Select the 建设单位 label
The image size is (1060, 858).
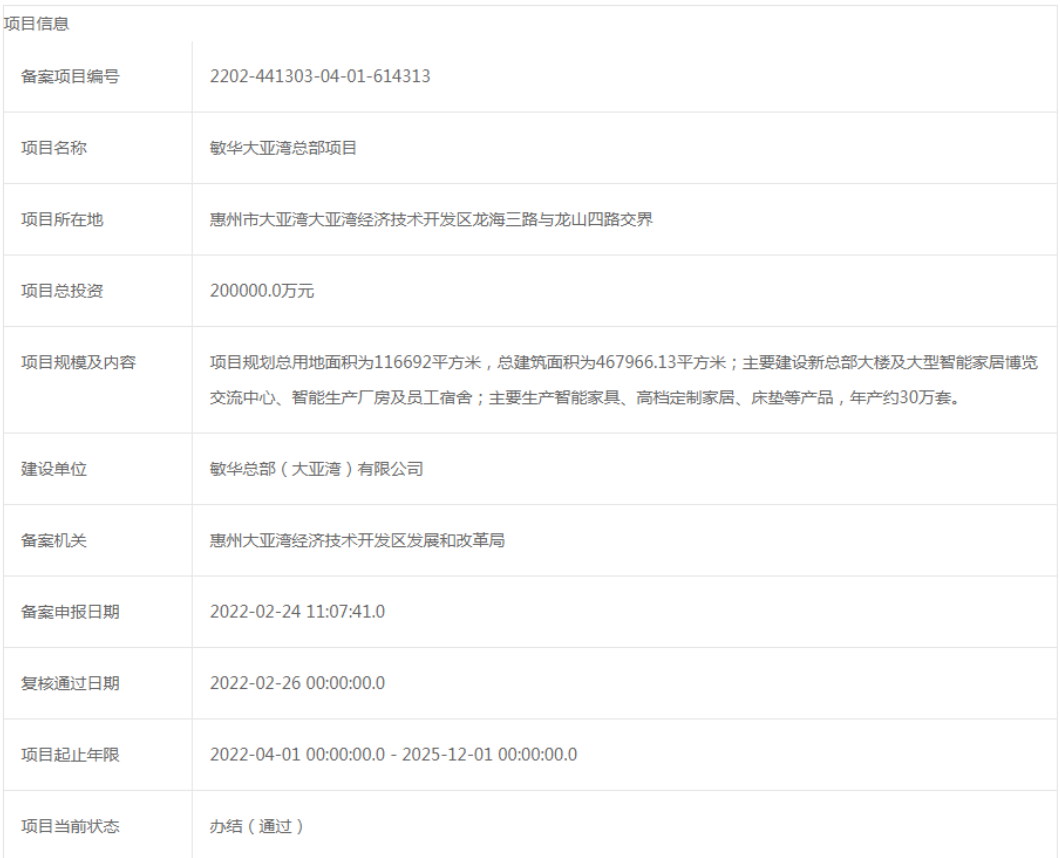point(54,469)
